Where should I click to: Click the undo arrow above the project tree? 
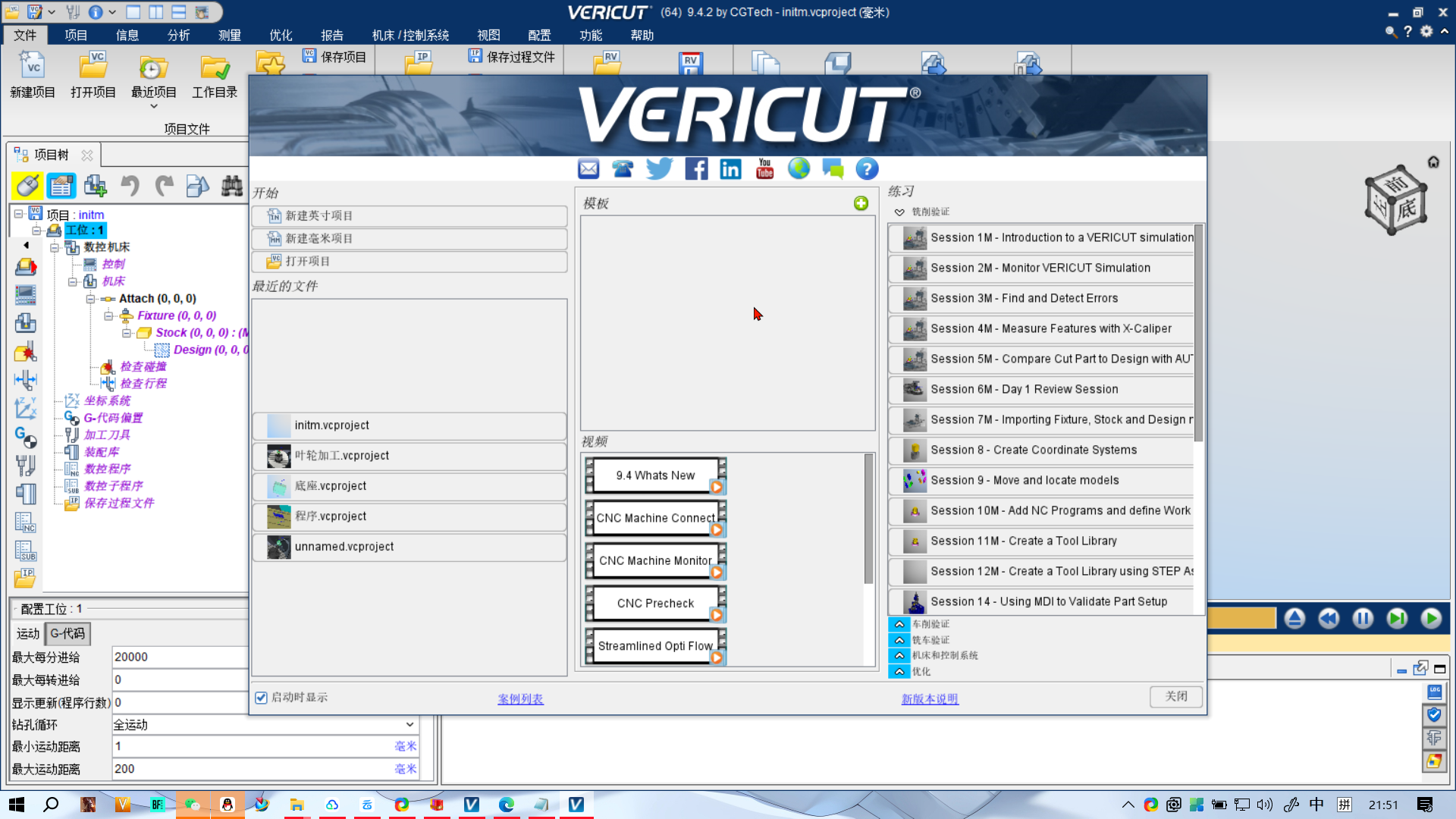click(129, 186)
